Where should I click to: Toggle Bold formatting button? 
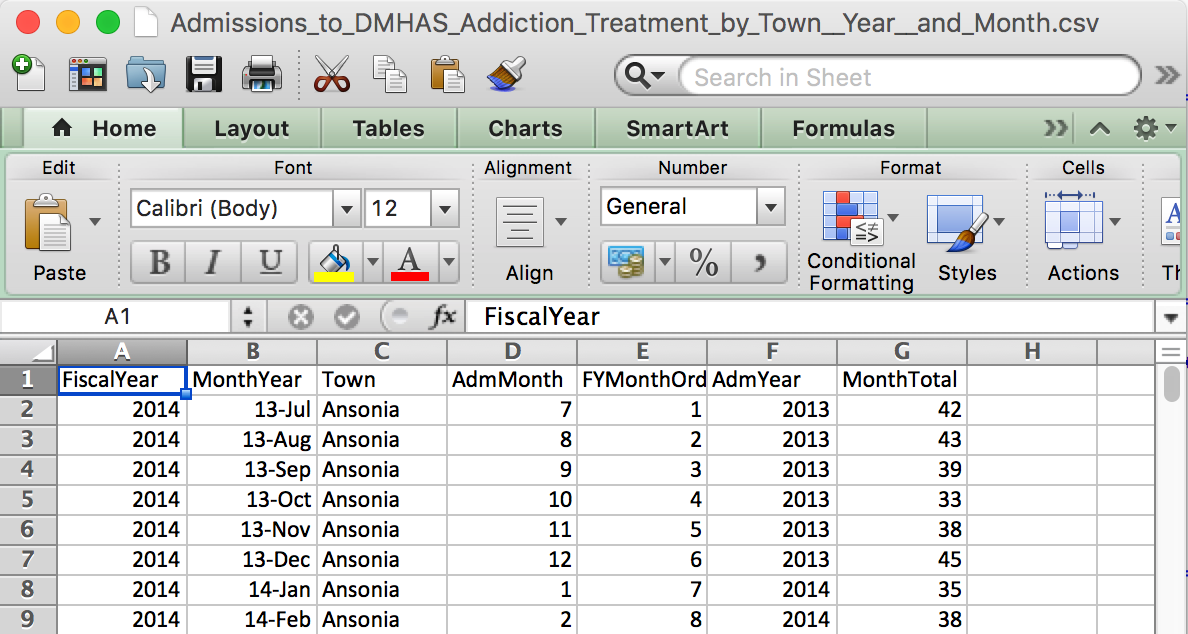(x=159, y=262)
